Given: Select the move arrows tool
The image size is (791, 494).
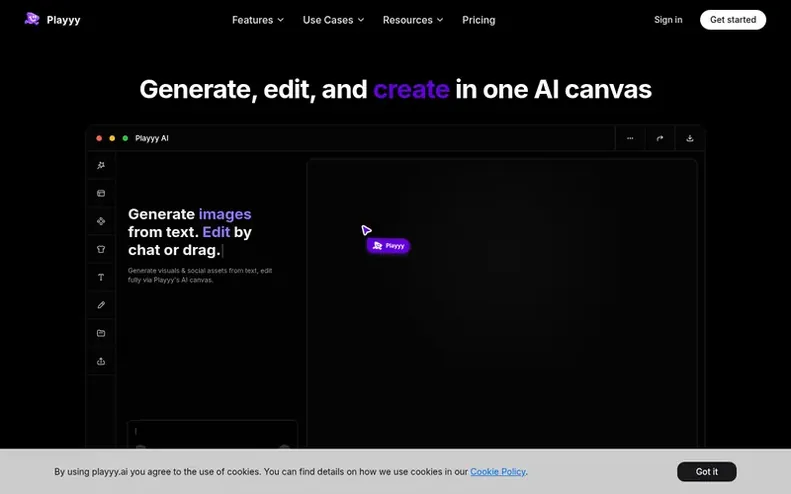Looking at the screenshot, I should (x=101, y=221).
